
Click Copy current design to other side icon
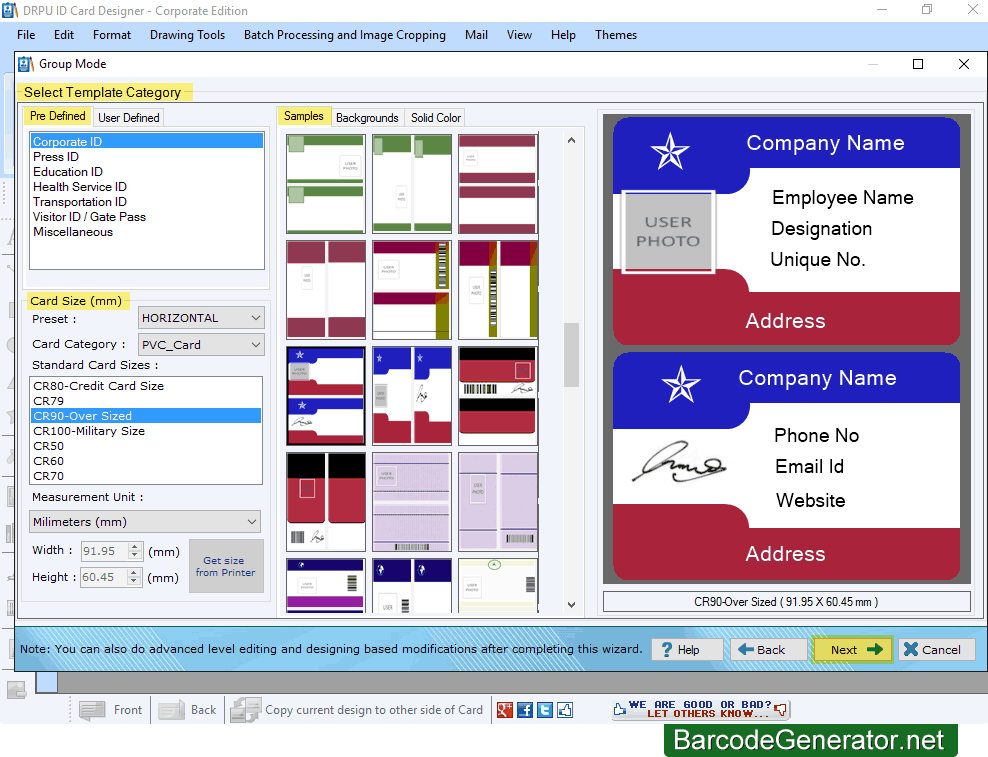click(246, 710)
